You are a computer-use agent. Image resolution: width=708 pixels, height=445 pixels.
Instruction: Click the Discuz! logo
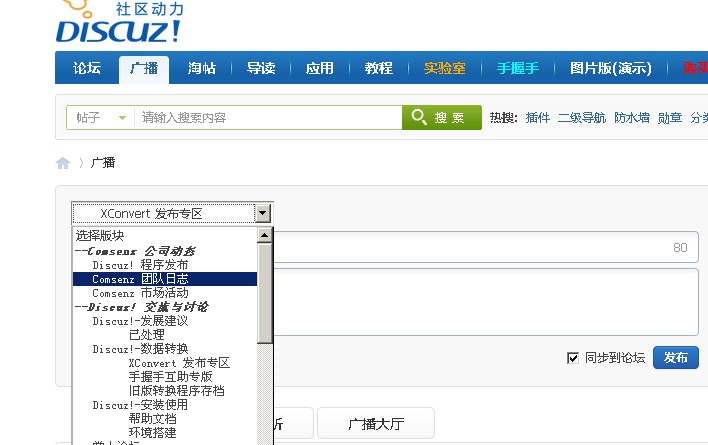click(x=119, y=22)
